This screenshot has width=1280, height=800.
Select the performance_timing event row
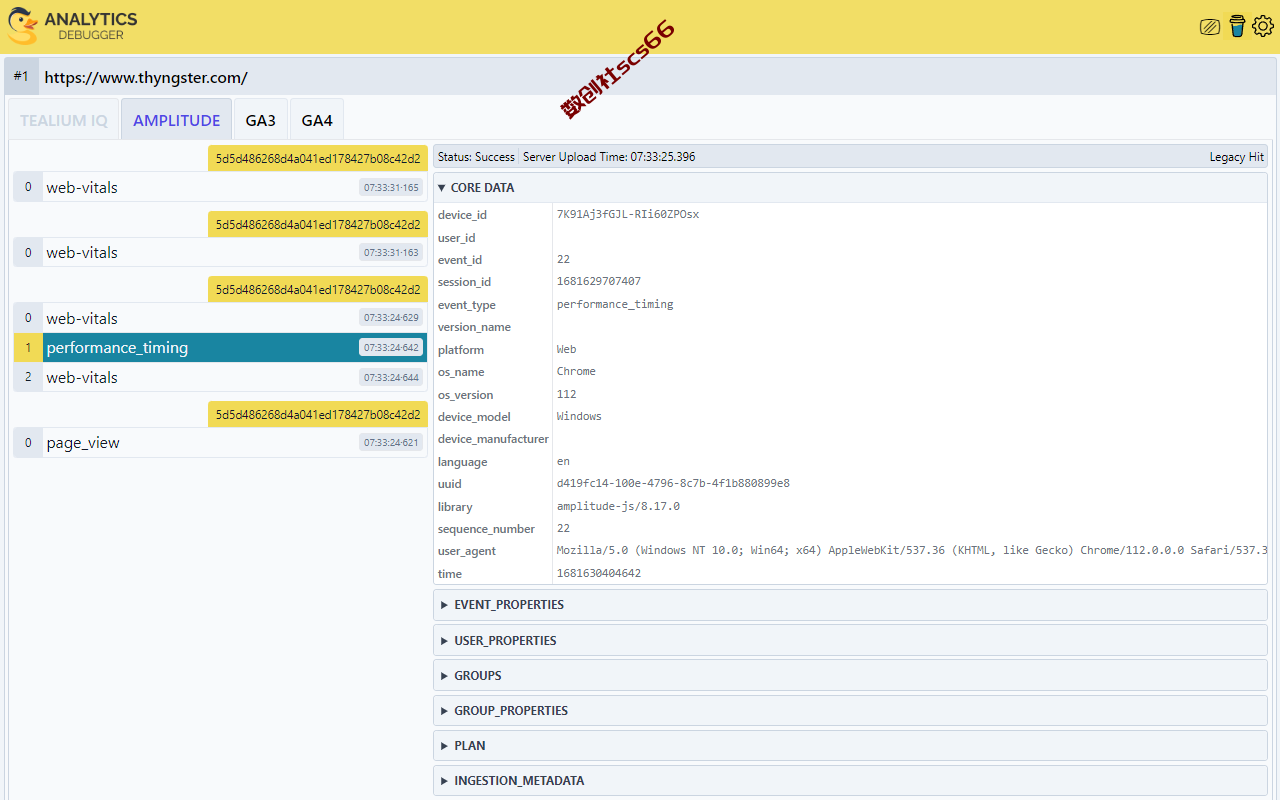[220, 348]
